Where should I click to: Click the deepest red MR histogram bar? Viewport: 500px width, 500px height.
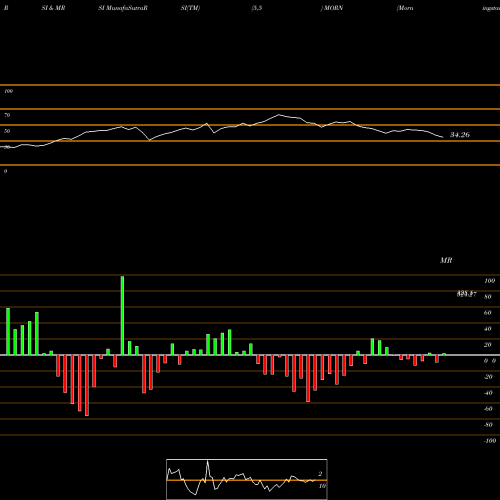tap(87, 385)
